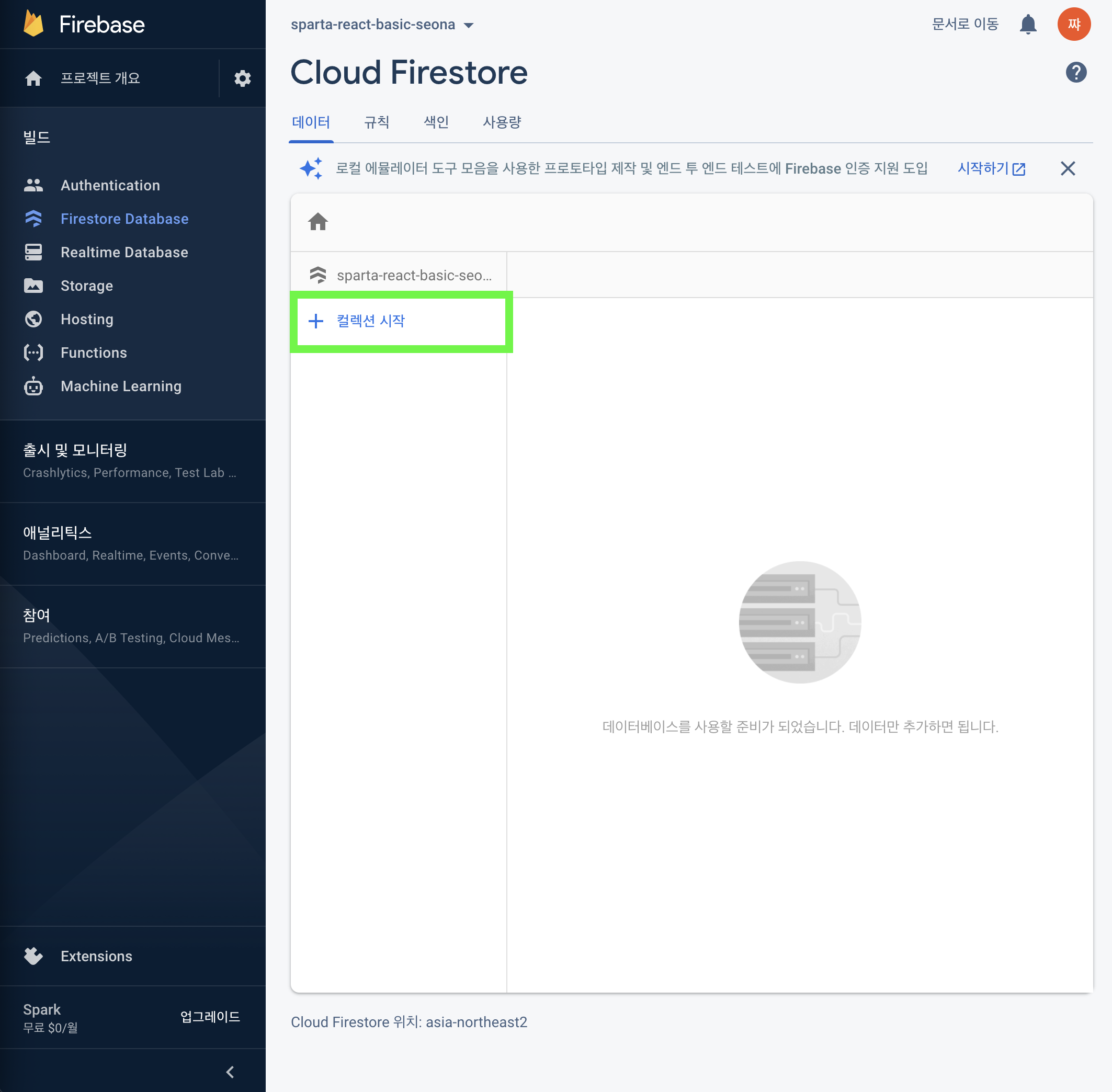This screenshot has width=1112, height=1092.
Task: Click the Firebase flame logo
Action: pos(33,24)
